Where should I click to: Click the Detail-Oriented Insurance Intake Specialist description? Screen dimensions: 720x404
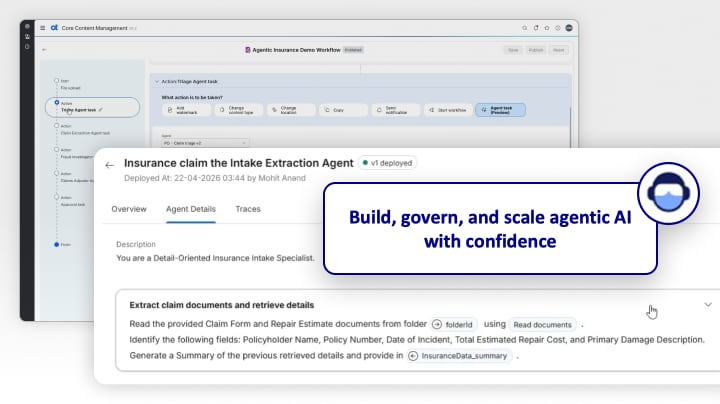[x=215, y=258]
